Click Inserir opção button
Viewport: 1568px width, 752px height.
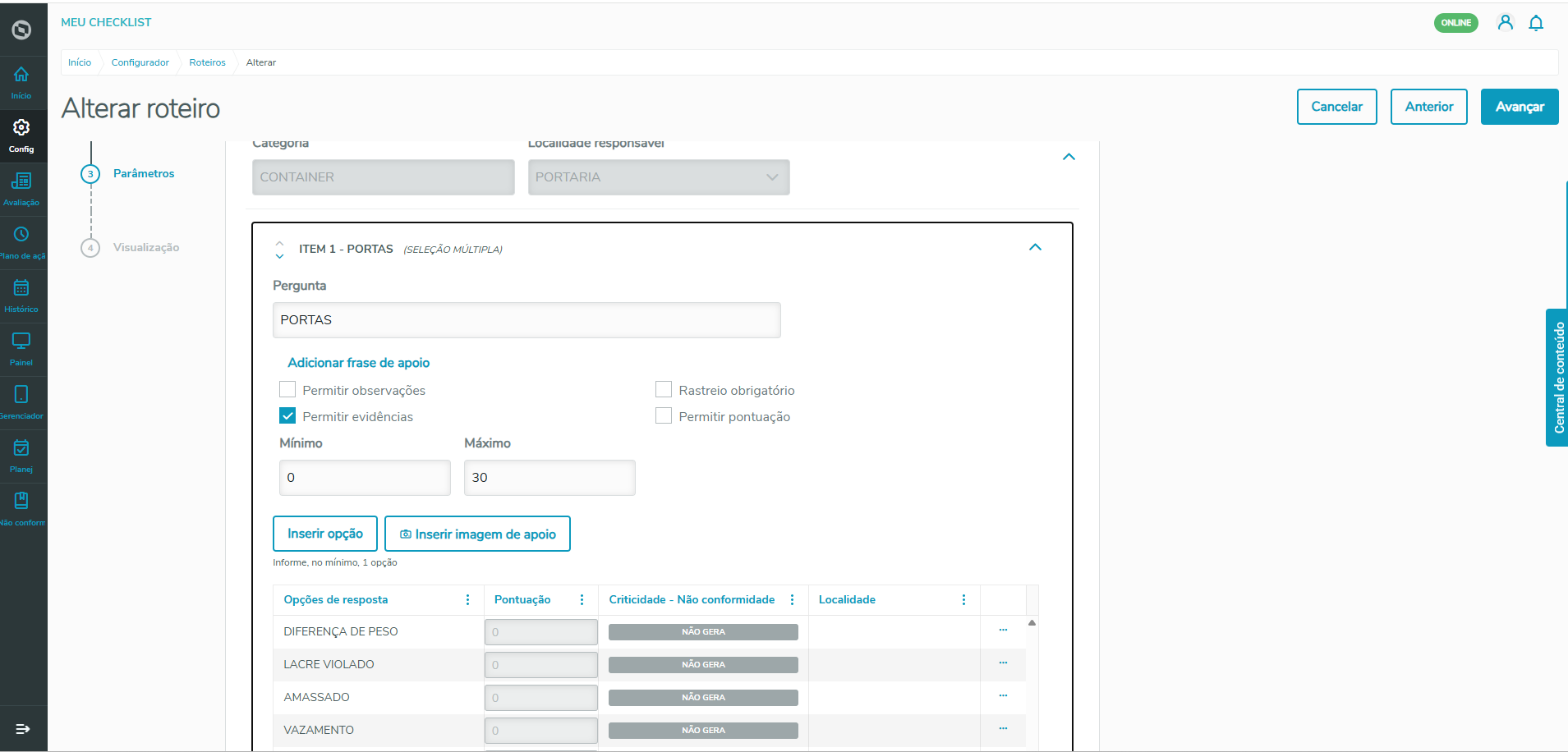tap(325, 534)
